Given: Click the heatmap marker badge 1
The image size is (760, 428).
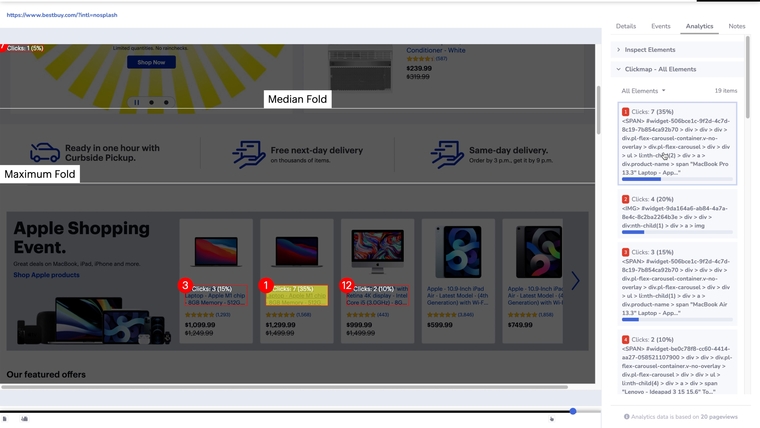Looking at the screenshot, I should tap(266, 285).
